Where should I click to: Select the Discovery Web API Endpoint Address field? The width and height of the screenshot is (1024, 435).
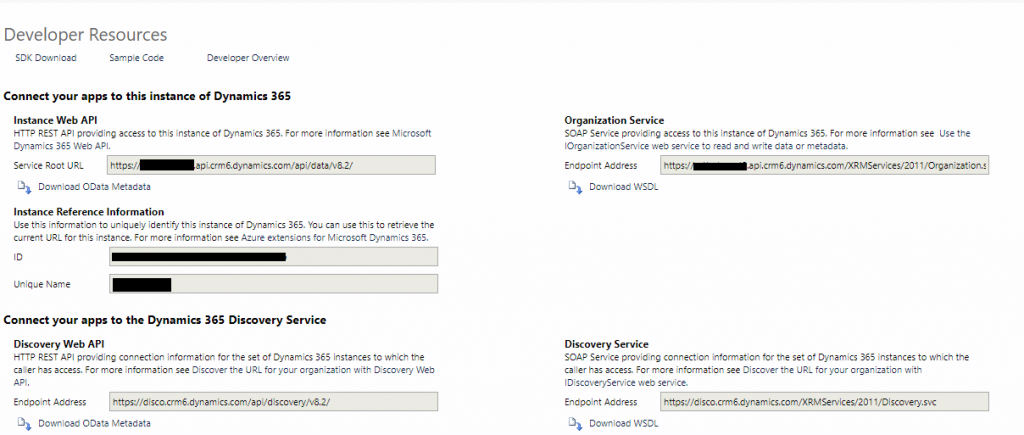tap(273, 402)
